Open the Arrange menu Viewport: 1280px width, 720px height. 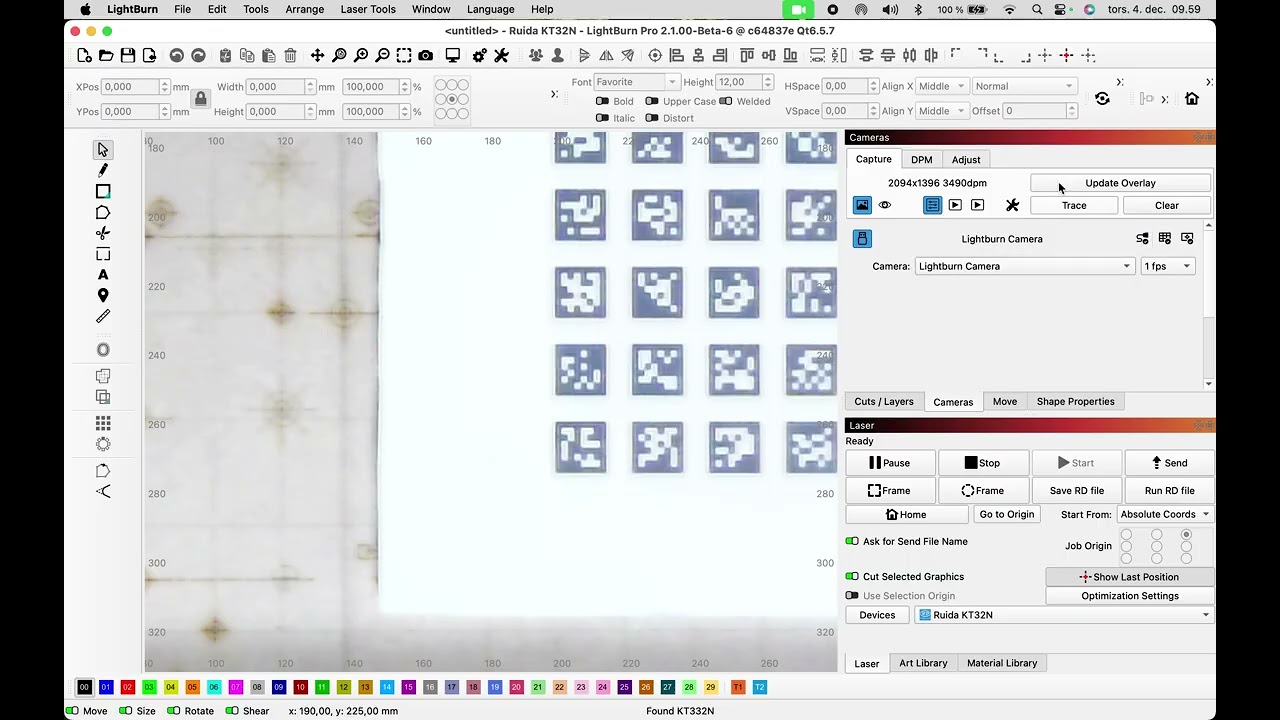tap(304, 9)
